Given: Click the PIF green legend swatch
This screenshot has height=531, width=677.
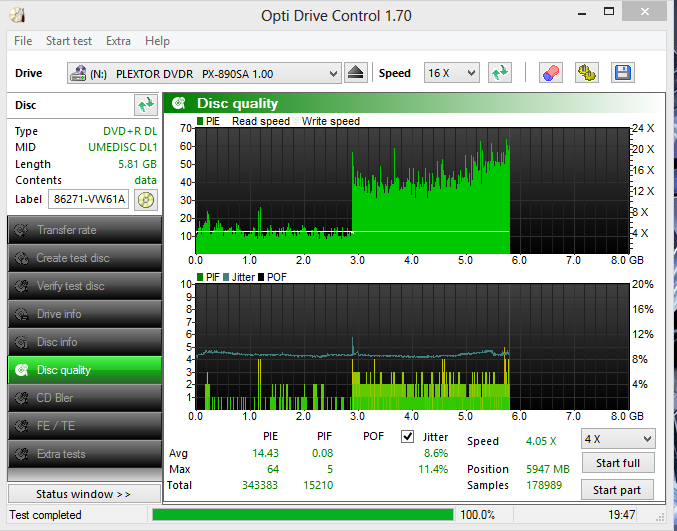Looking at the screenshot, I should tap(200, 277).
